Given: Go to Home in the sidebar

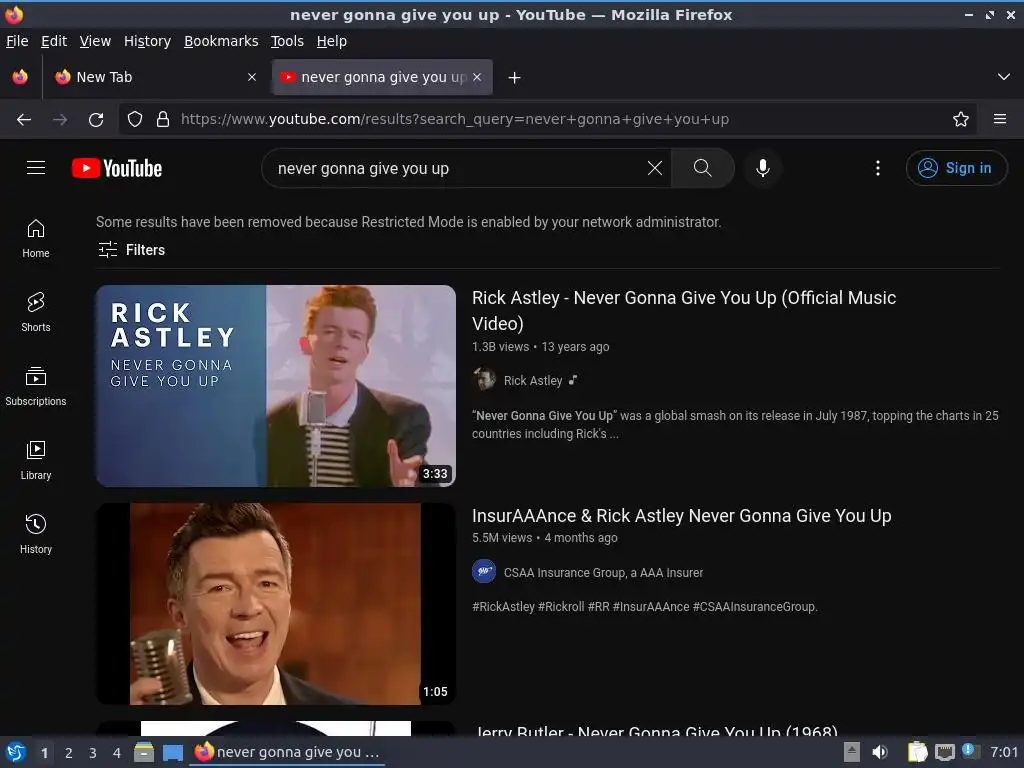Looking at the screenshot, I should pyautogui.click(x=36, y=238).
